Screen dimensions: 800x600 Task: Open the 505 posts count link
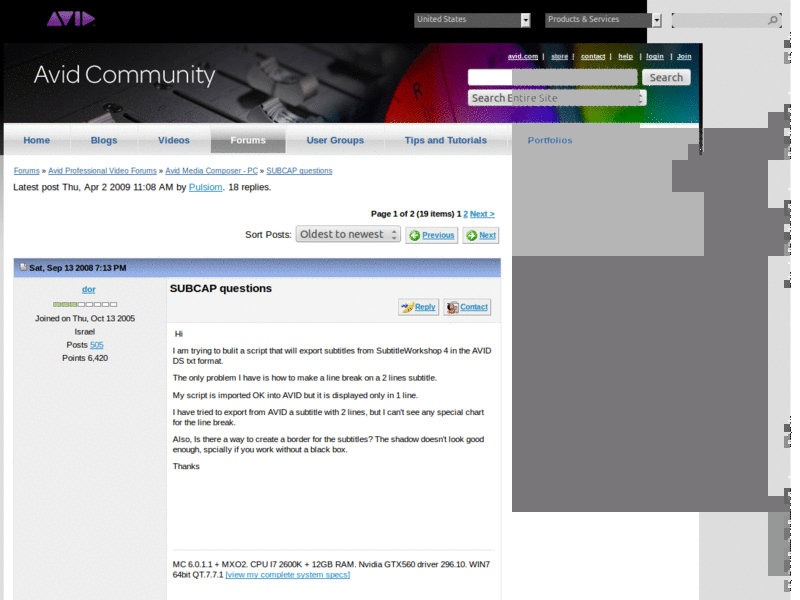coord(96,345)
